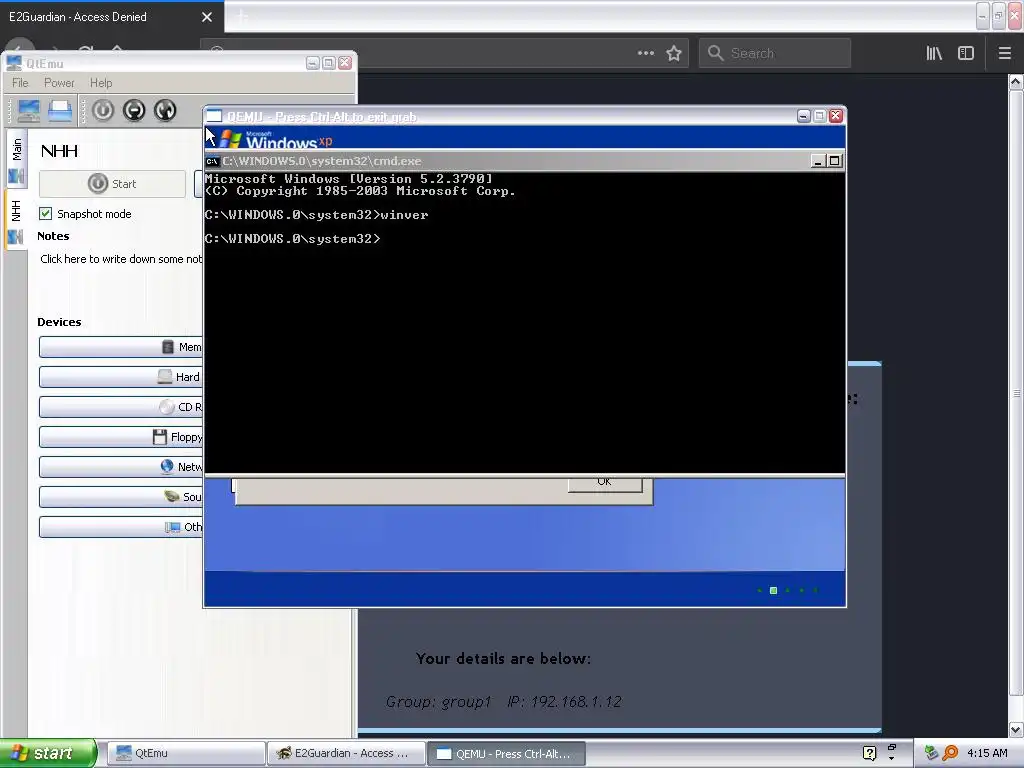
Task: Toggle the Snapshot mode checkbox
Action: [46, 214]
